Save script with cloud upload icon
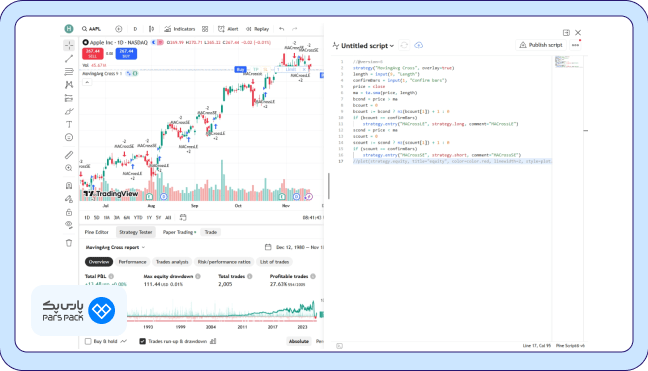Viewport: 648px width, 371px height. coord(418,45)
